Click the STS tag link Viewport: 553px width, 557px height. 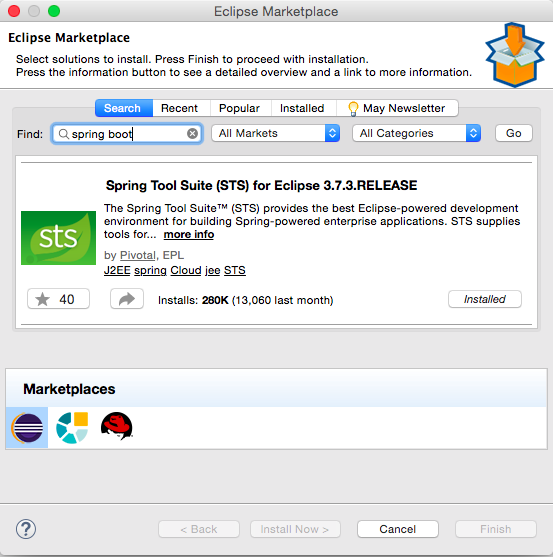(x=235, y=270)
